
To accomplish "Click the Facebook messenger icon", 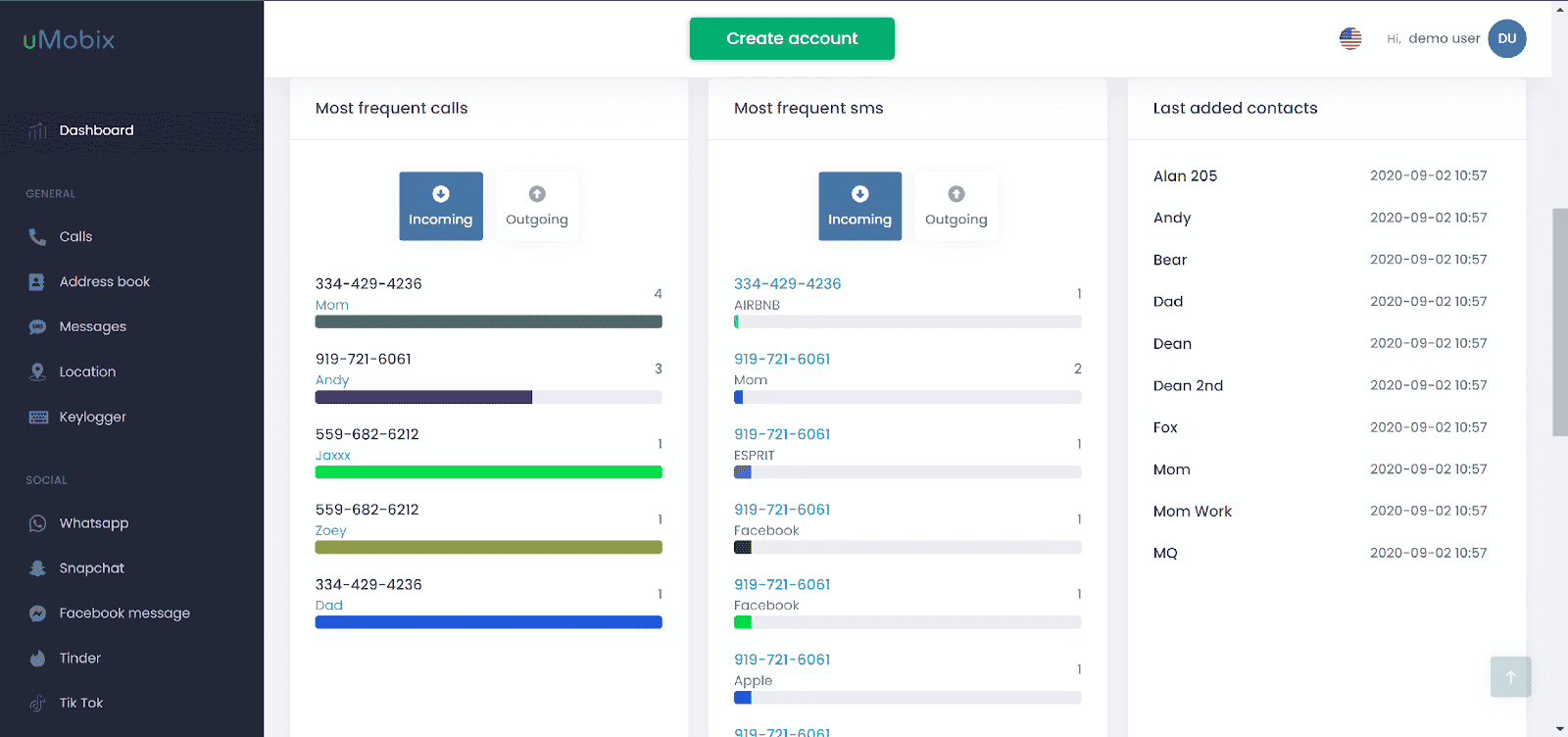I will (x=37, y=614).
